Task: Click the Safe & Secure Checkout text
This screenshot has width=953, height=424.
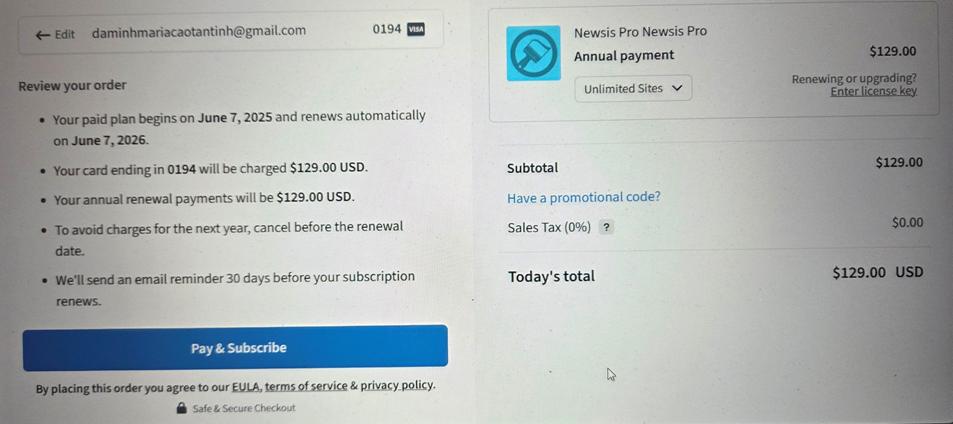Action: point(244,408)
